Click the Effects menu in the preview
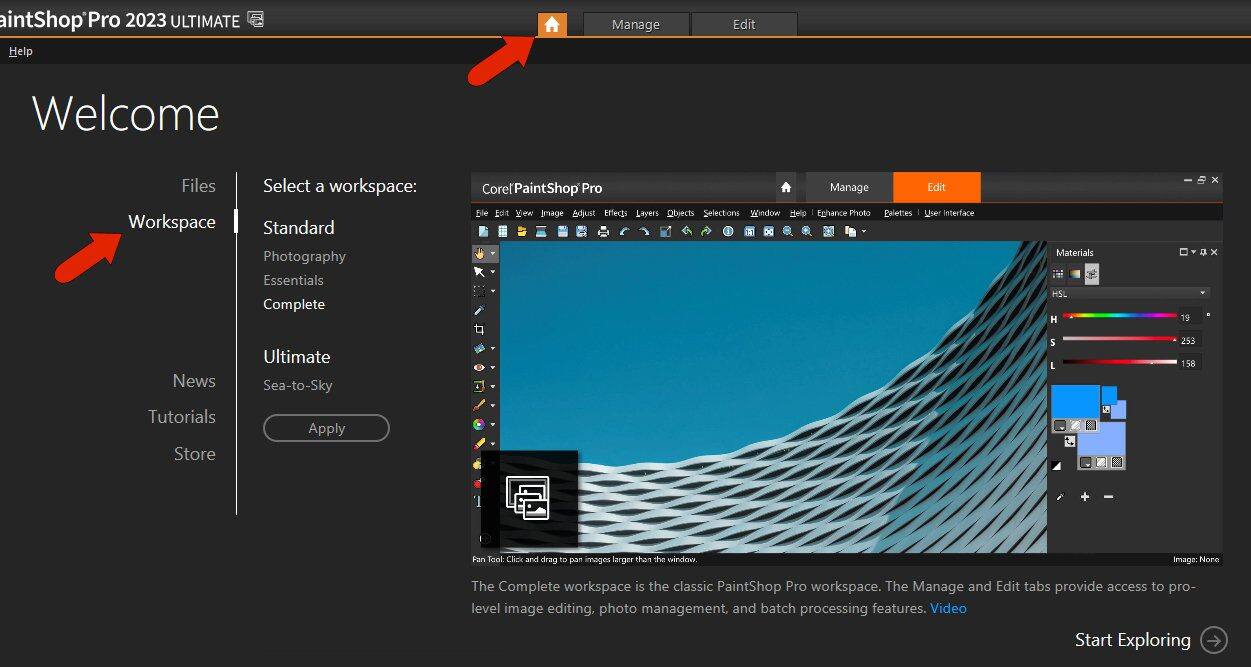Image resolution: width=1251 pixels, height=667 pixels. coord(615,213)
